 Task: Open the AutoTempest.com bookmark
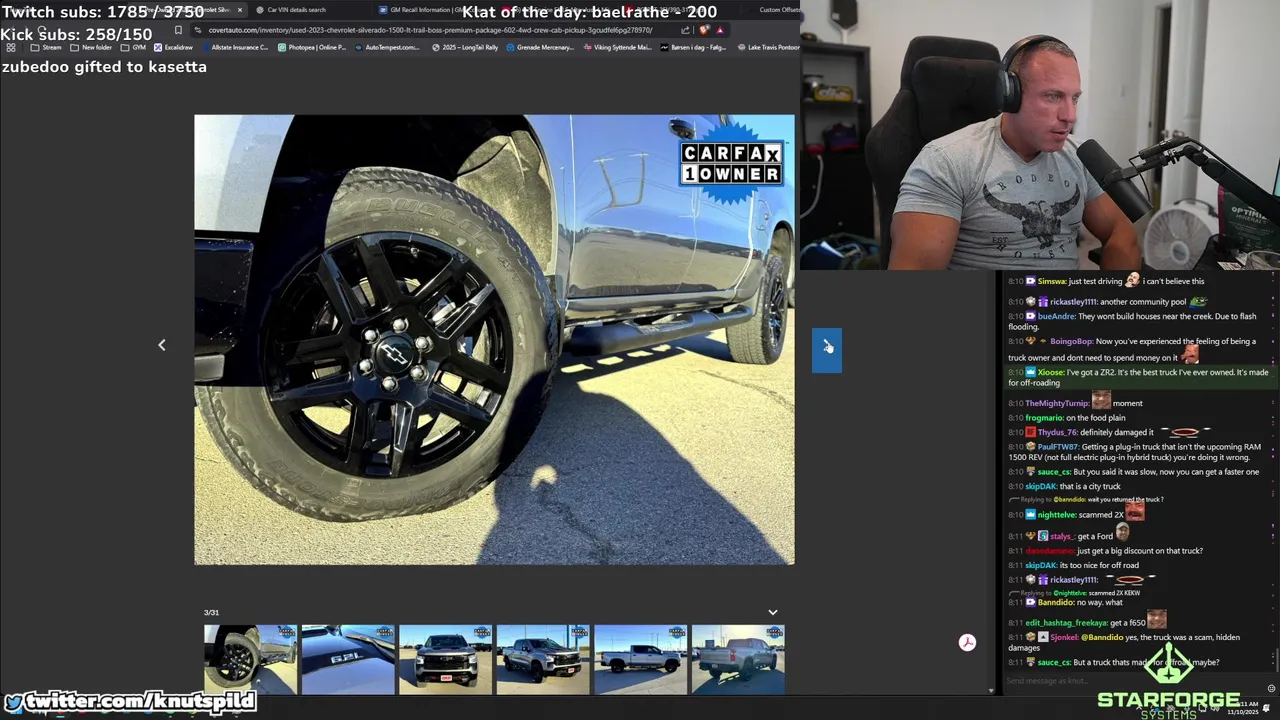(x=388, y=47)
